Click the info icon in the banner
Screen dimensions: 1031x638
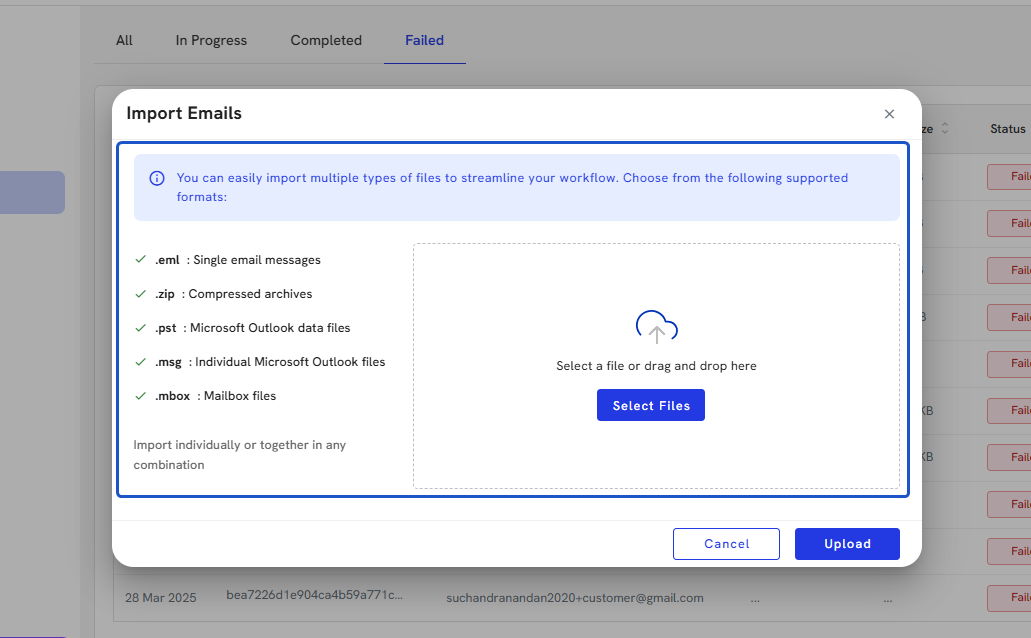157,179
